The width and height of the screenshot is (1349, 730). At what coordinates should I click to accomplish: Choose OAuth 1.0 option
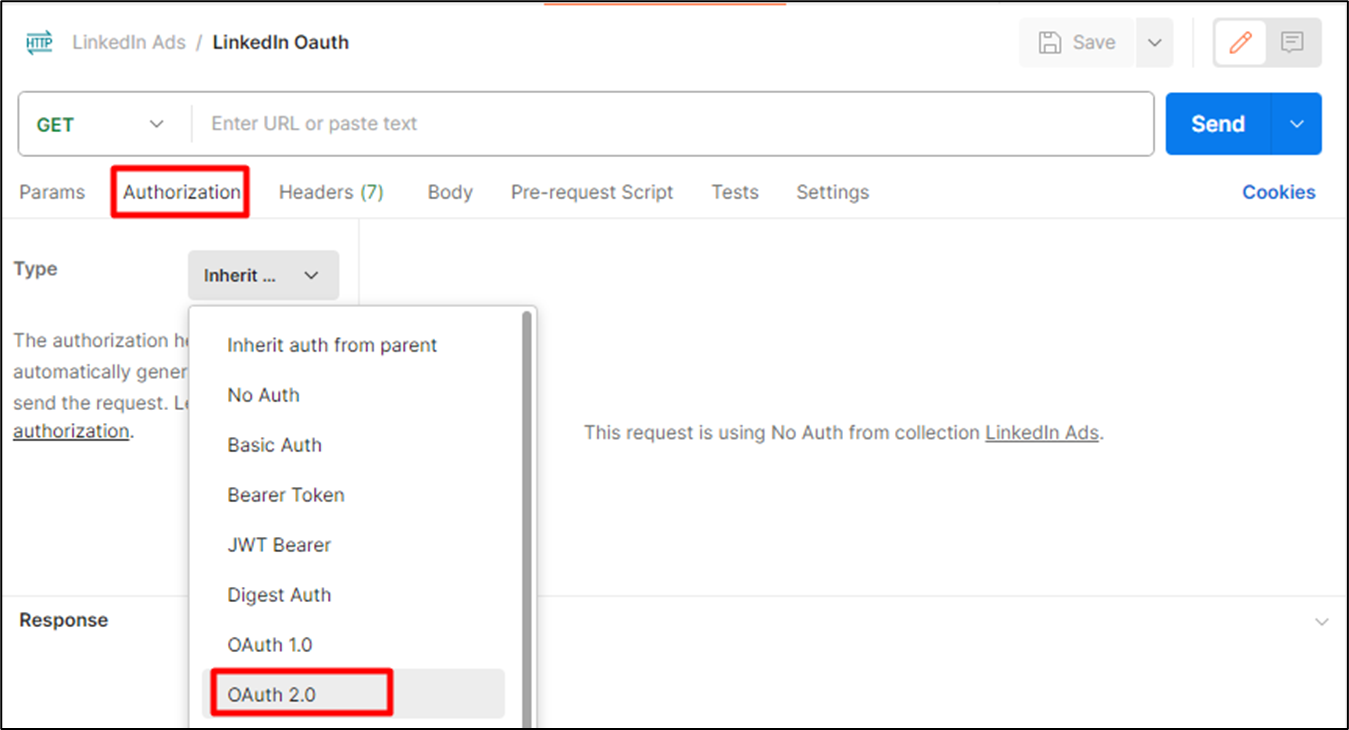tap(353, 645)
